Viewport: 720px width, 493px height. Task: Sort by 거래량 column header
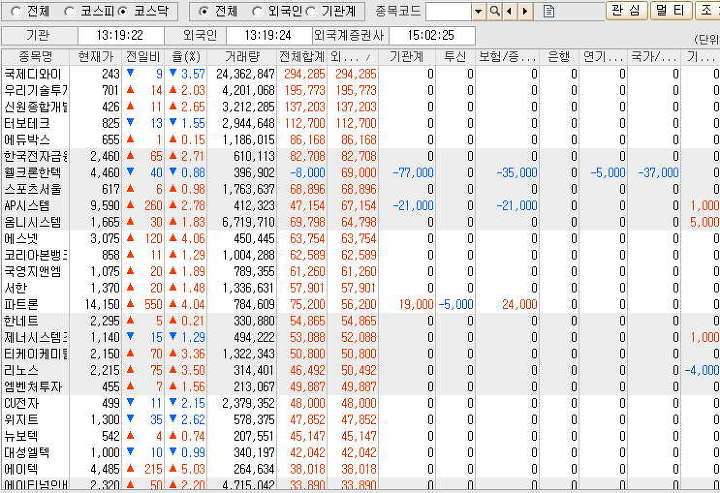click(242, 56)
